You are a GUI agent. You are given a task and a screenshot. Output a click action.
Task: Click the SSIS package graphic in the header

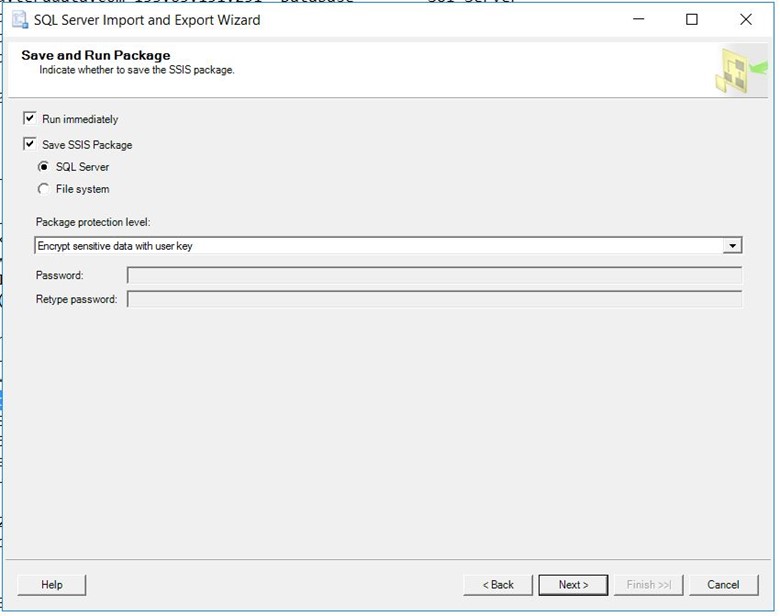tap(741, 70)
